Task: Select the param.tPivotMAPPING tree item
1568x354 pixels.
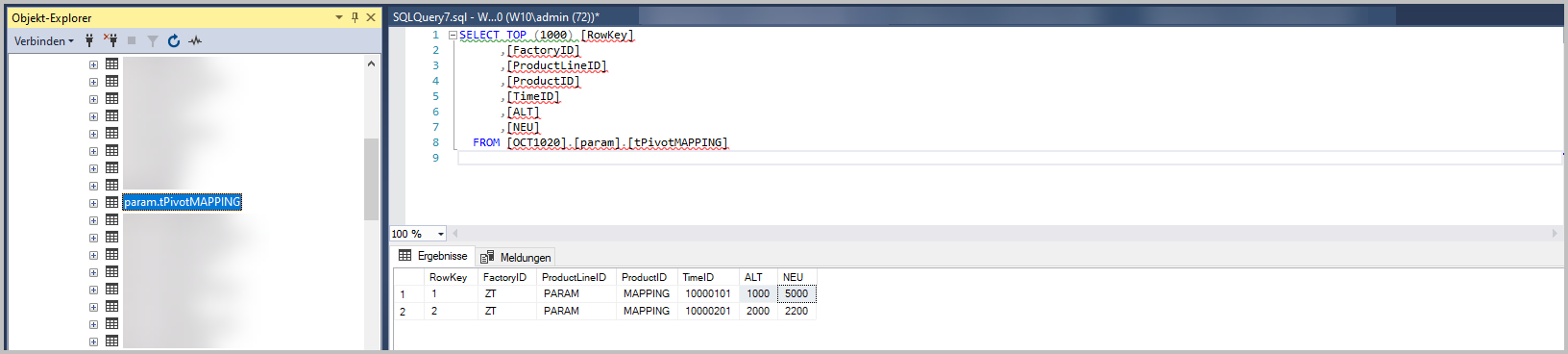Action: [x=183, y=202]
